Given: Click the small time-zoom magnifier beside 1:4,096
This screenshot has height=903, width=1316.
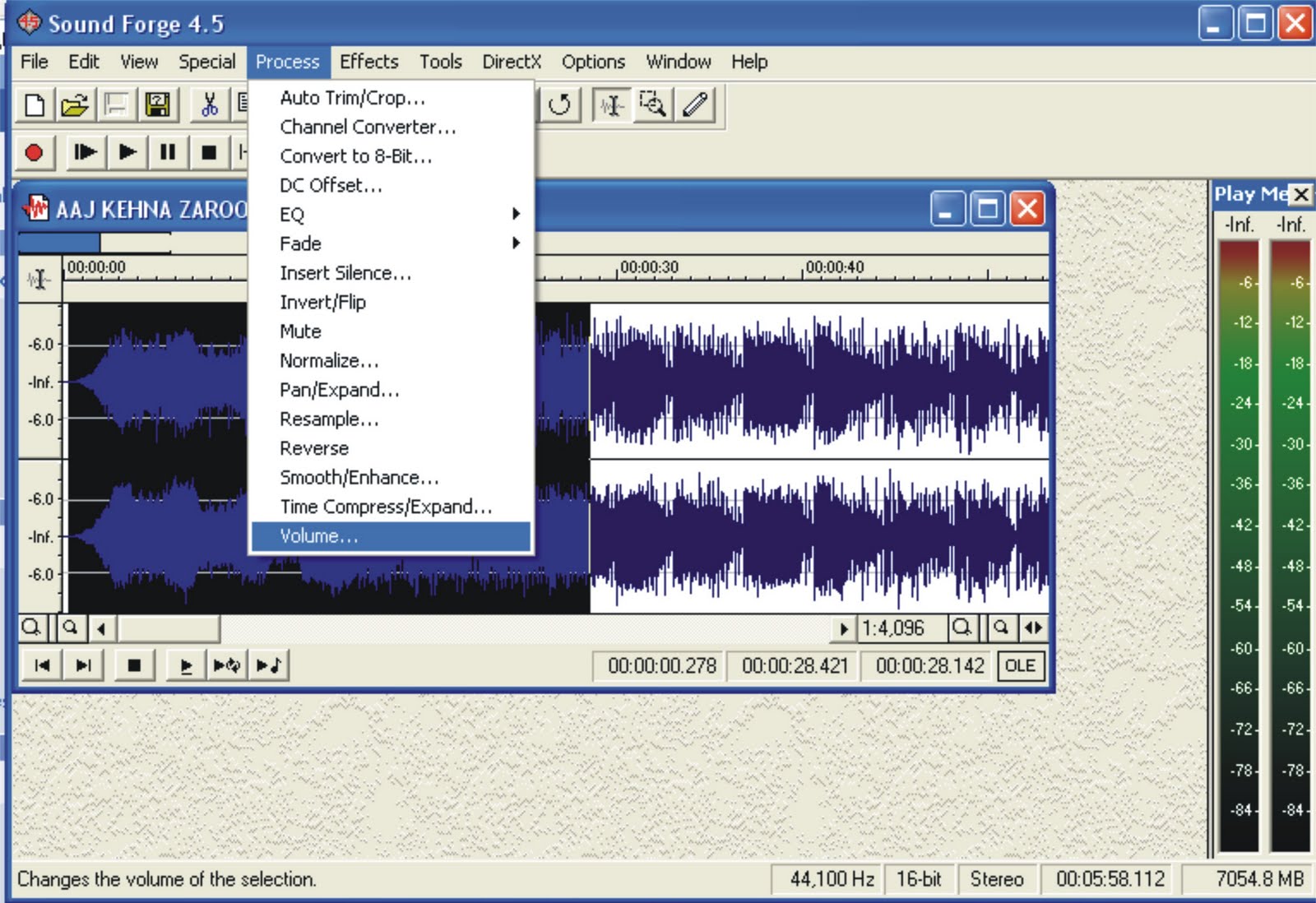Looking at the screenshot, I should [1001, 628].
